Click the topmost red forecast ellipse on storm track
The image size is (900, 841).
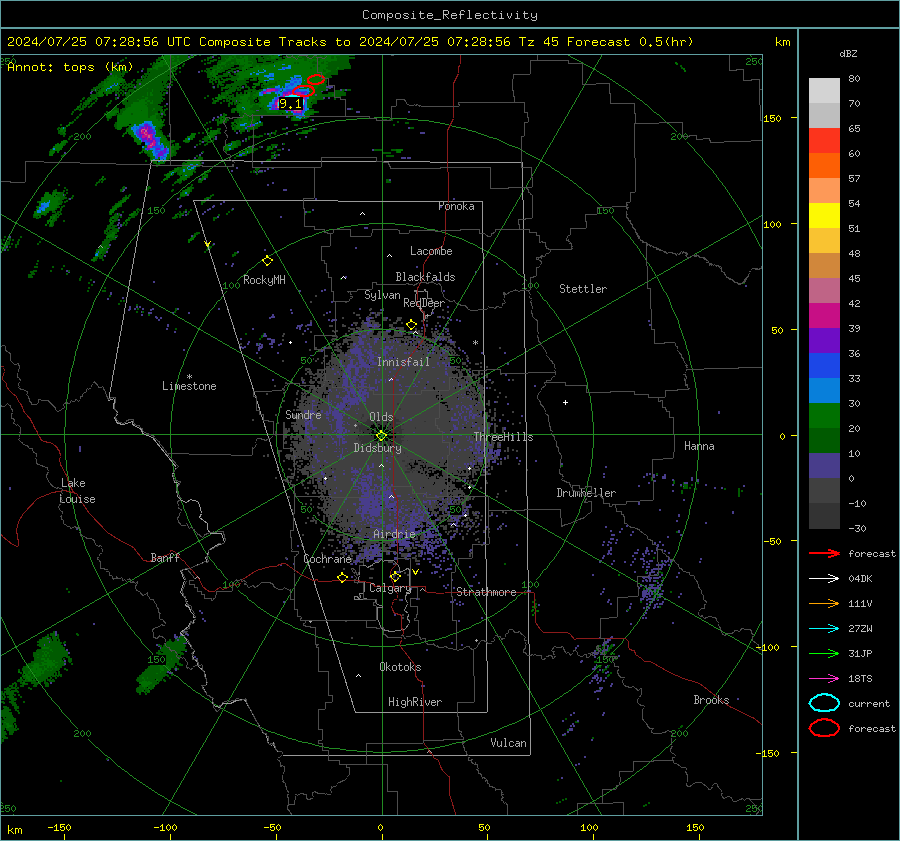[x=316, y=79]
